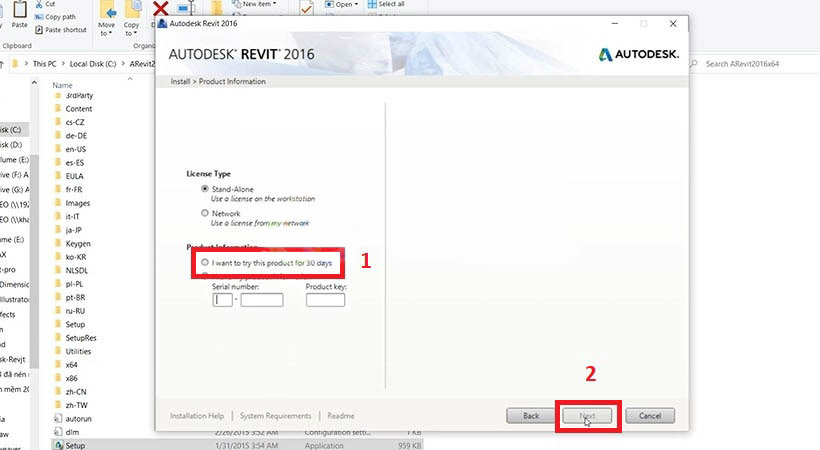Click Copy path in Explorer ribbon
This screenshot has height=450, width=820.
pyautogui.click(x=55, y=17)
